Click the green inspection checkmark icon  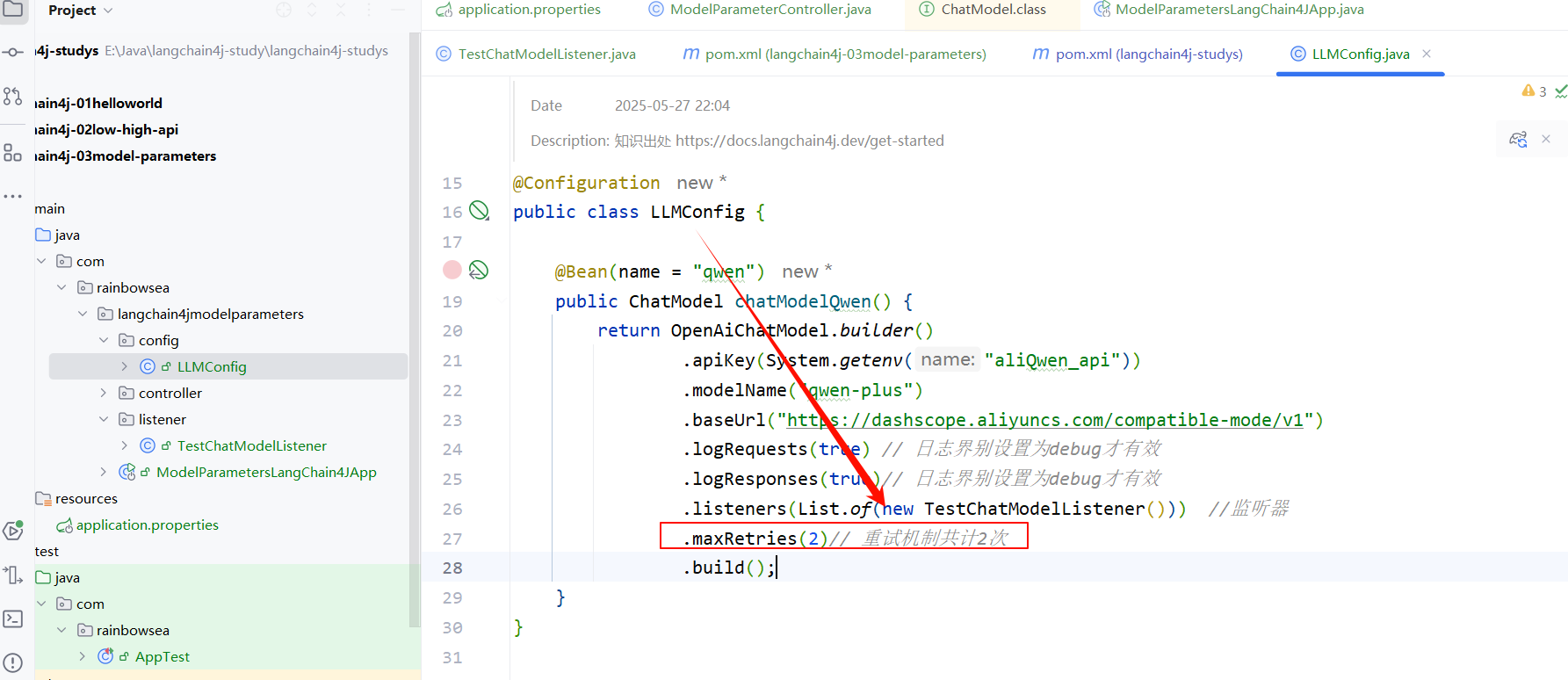[1560, 91]
